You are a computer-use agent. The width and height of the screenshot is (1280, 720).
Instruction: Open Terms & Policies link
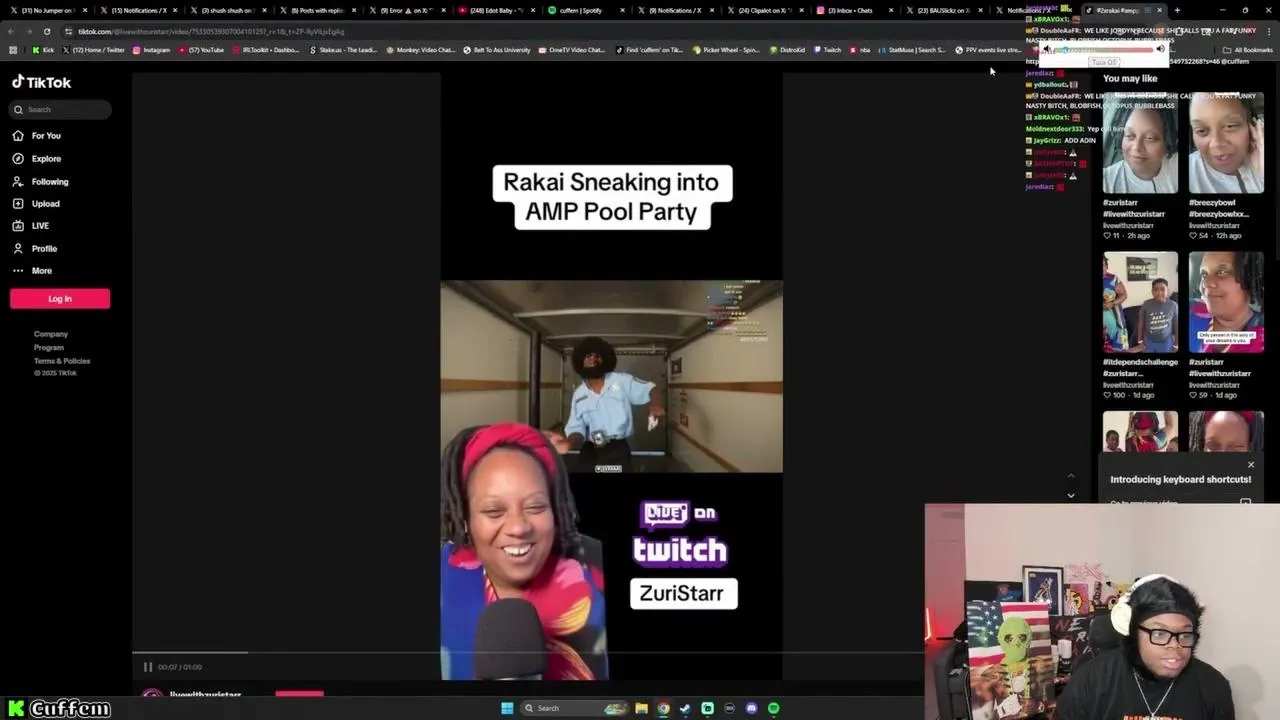click(x=62, y=360)
